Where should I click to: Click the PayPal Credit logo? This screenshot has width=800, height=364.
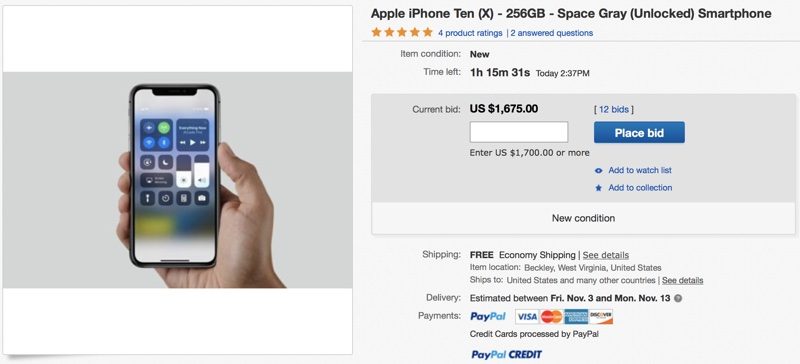506,354
